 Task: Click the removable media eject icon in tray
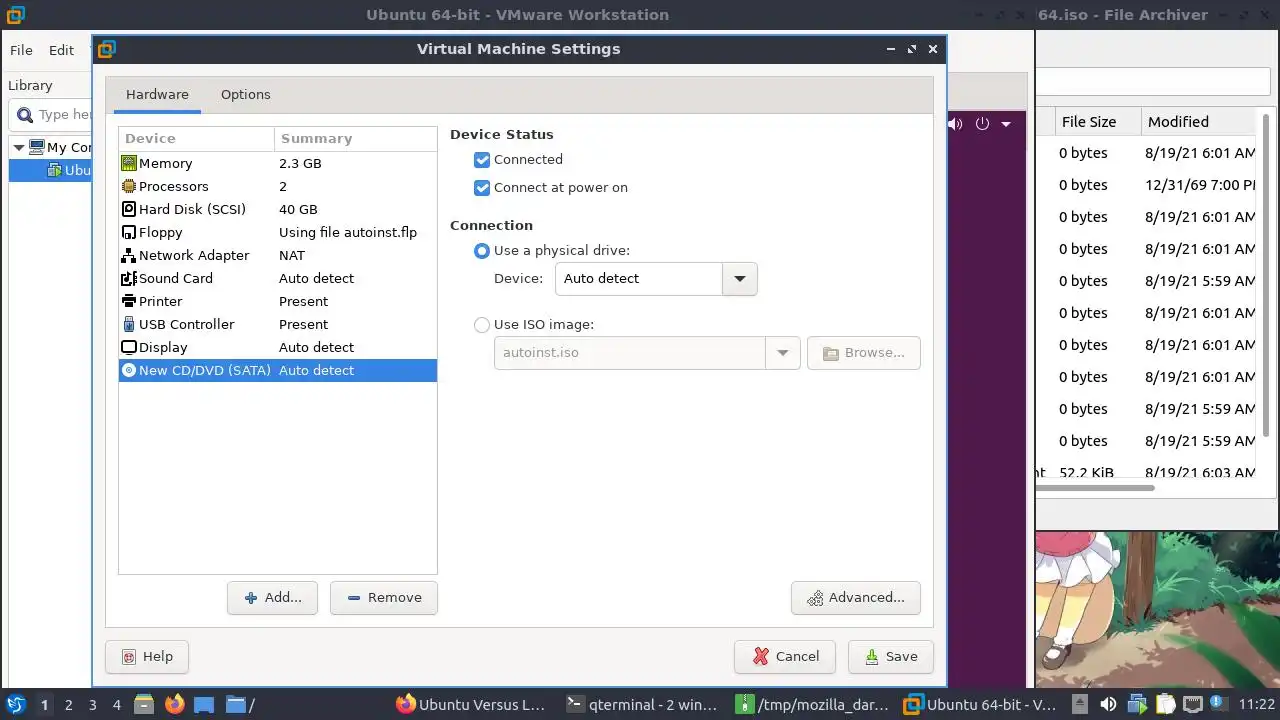coord(1080,704)
